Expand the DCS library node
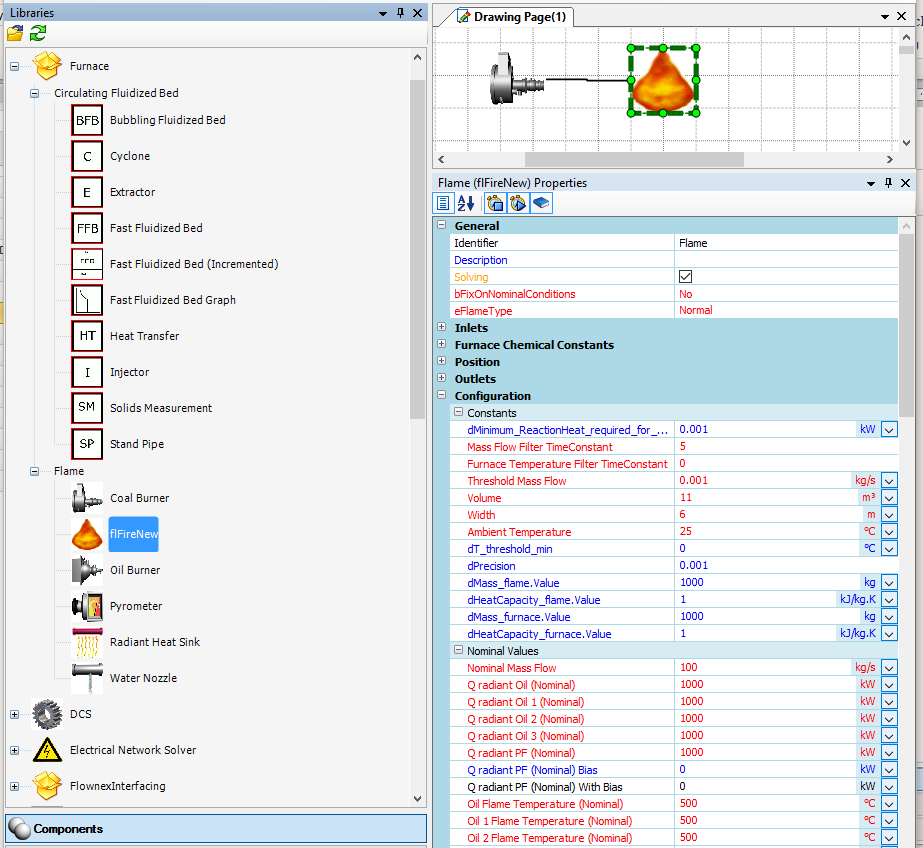Viewport: 923px width, 848px height. tap(14, 714)
